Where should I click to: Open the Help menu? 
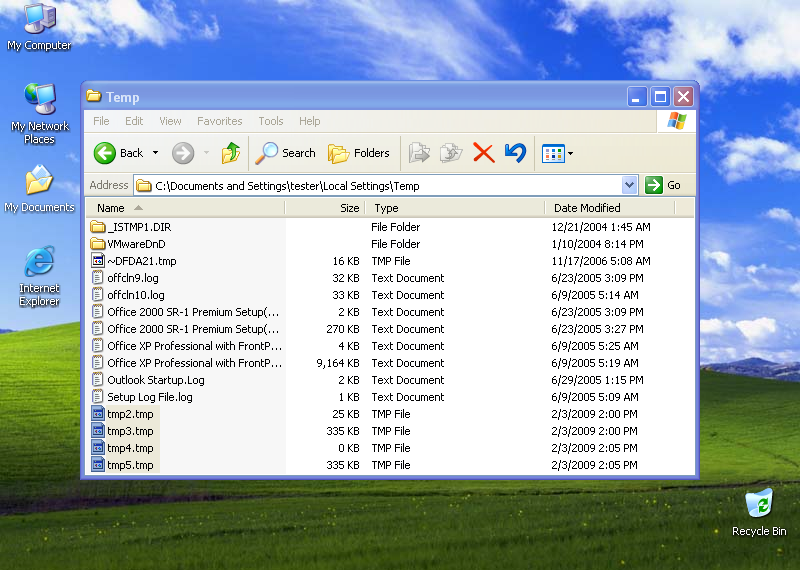click(x=310, y=121)
